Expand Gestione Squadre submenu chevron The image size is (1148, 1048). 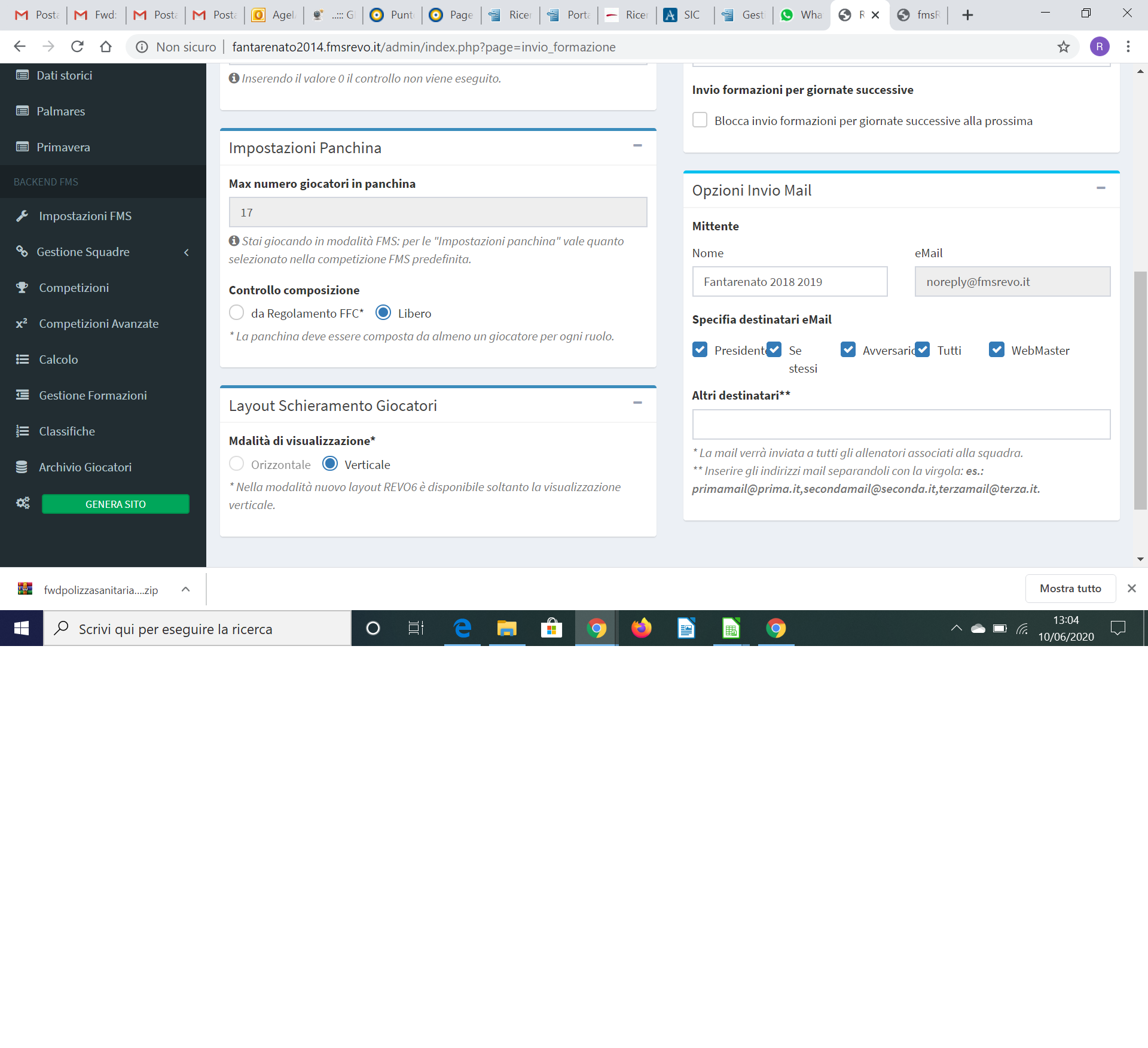[x=187, y=252]
